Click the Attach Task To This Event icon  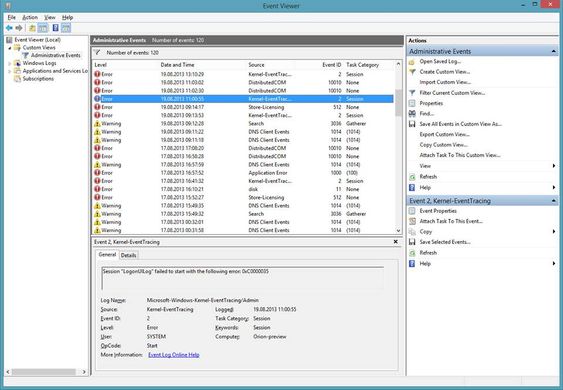(412, 221)
